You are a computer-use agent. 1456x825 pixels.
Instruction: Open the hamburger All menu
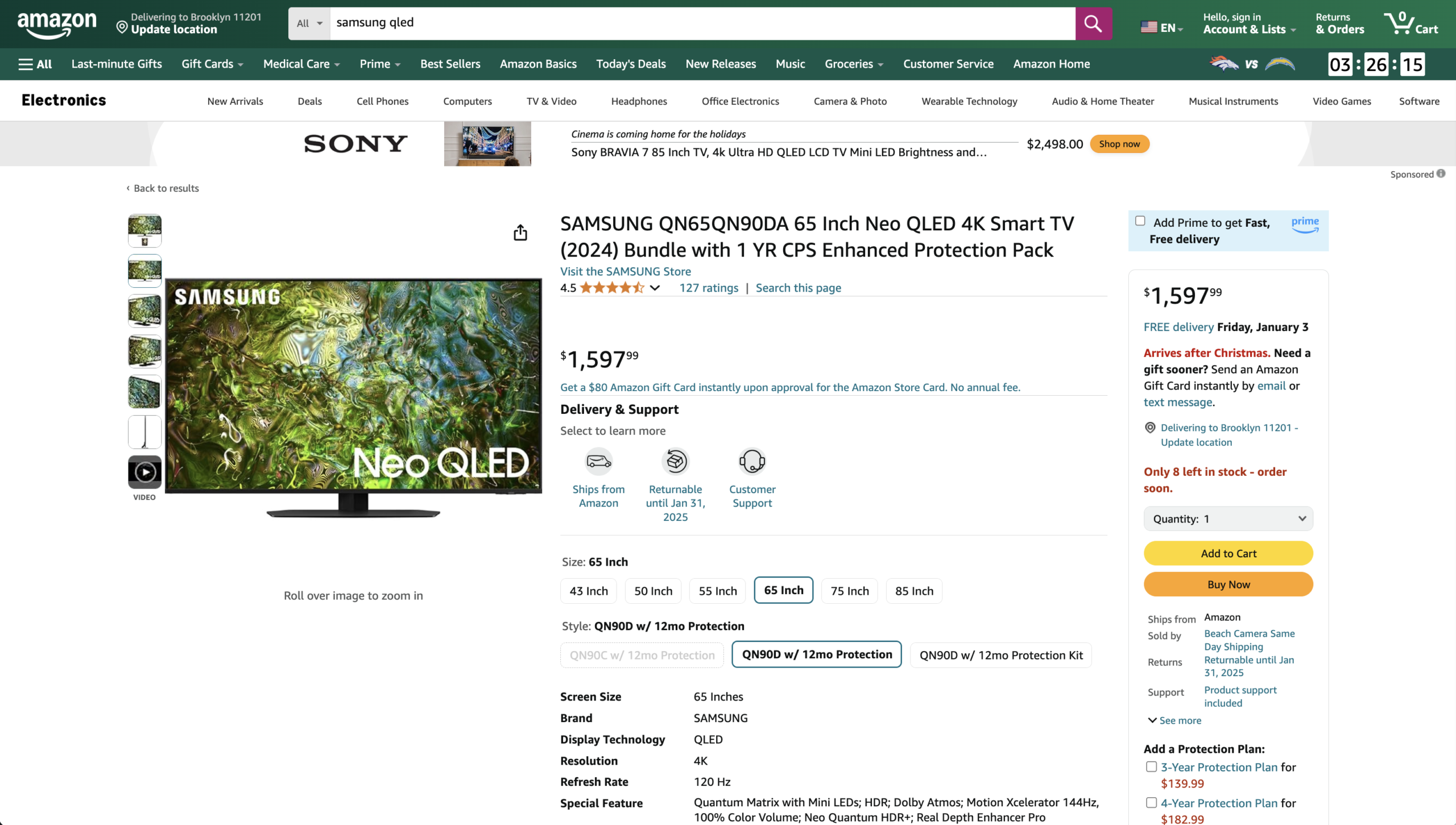click(35, 64)
